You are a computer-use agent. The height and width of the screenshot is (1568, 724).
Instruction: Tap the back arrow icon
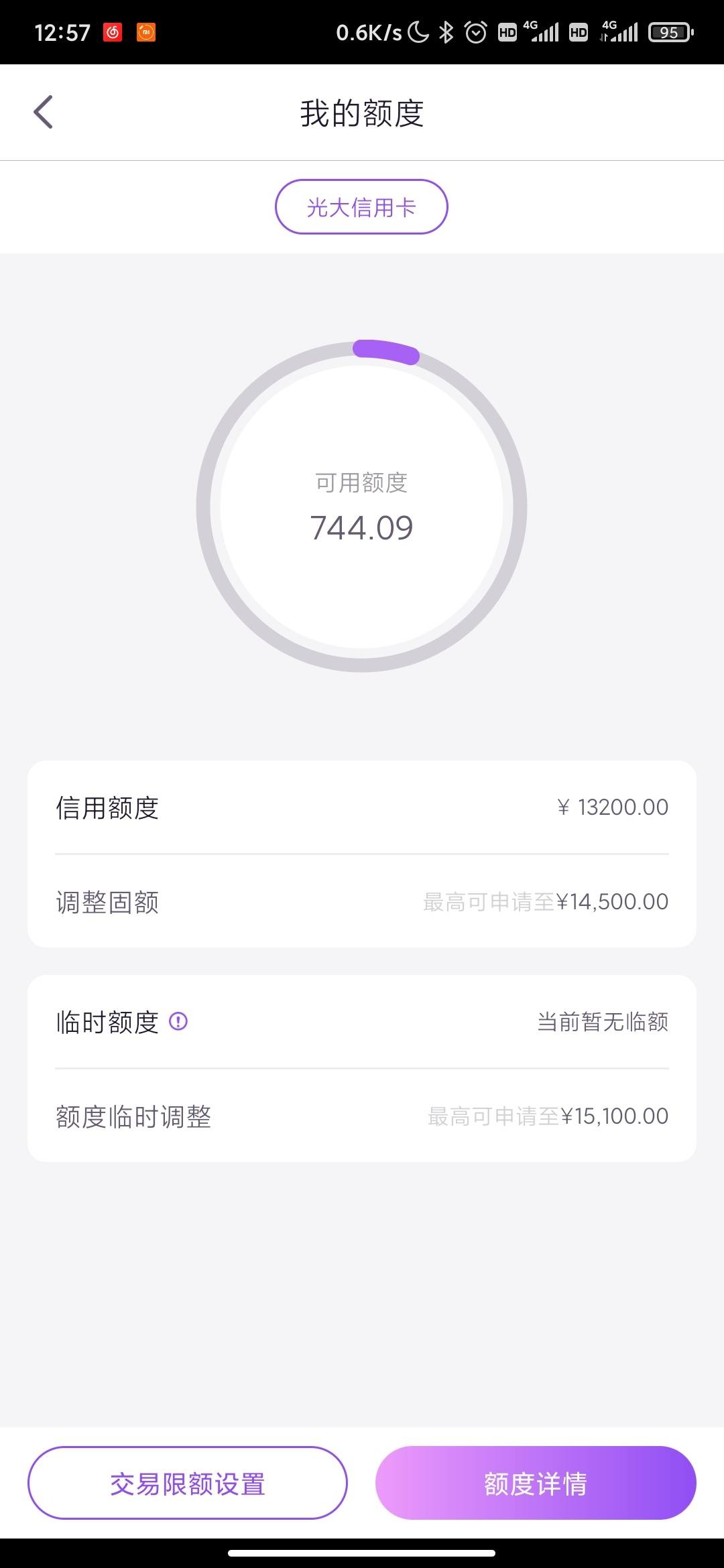click(43, 112)
